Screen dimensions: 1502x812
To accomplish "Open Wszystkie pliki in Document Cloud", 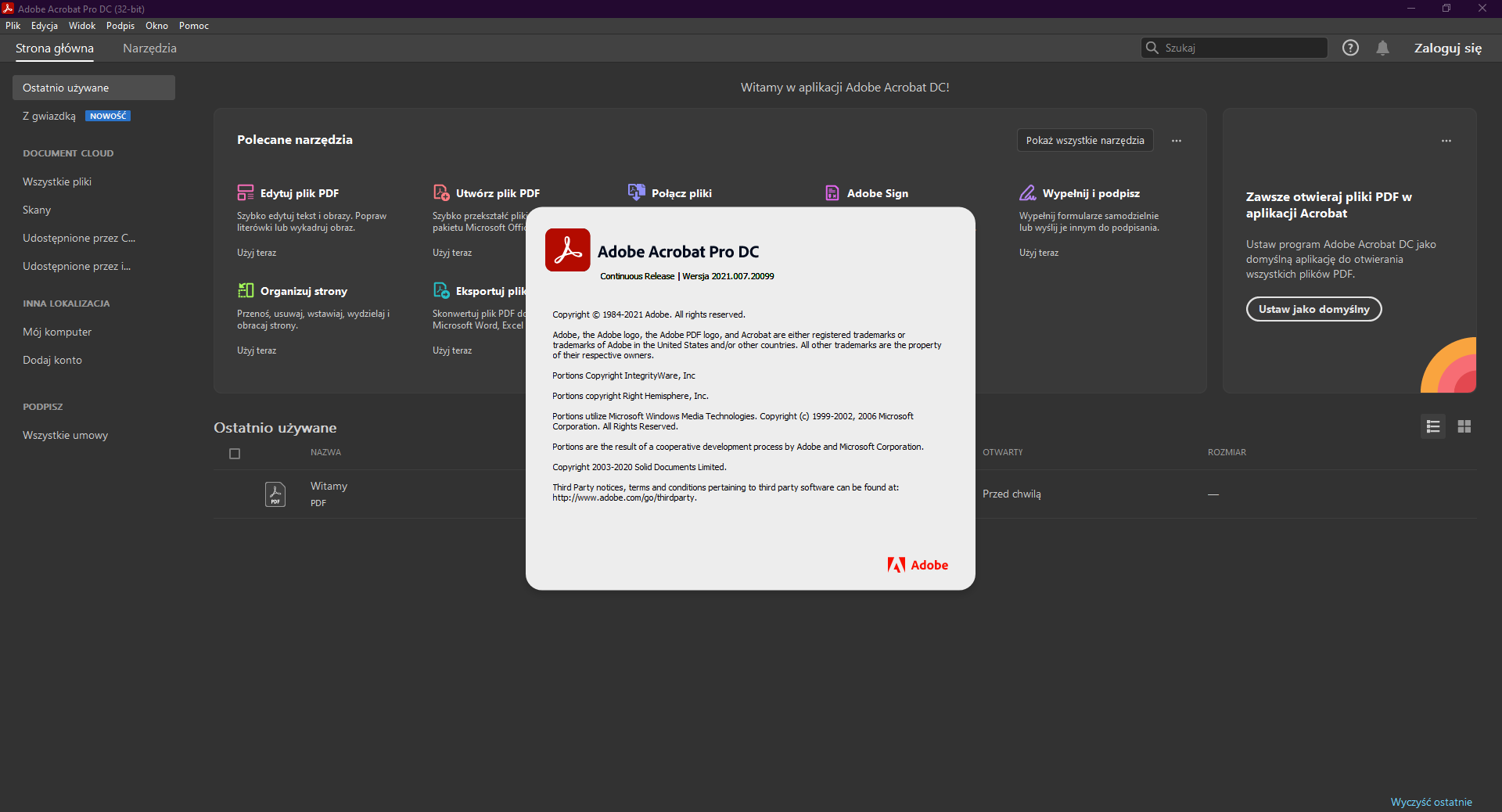I will pos(57,181).
